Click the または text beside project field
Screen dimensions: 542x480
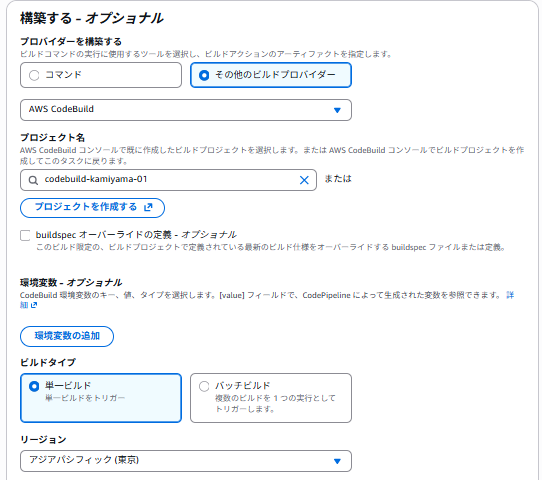point(338,179)
